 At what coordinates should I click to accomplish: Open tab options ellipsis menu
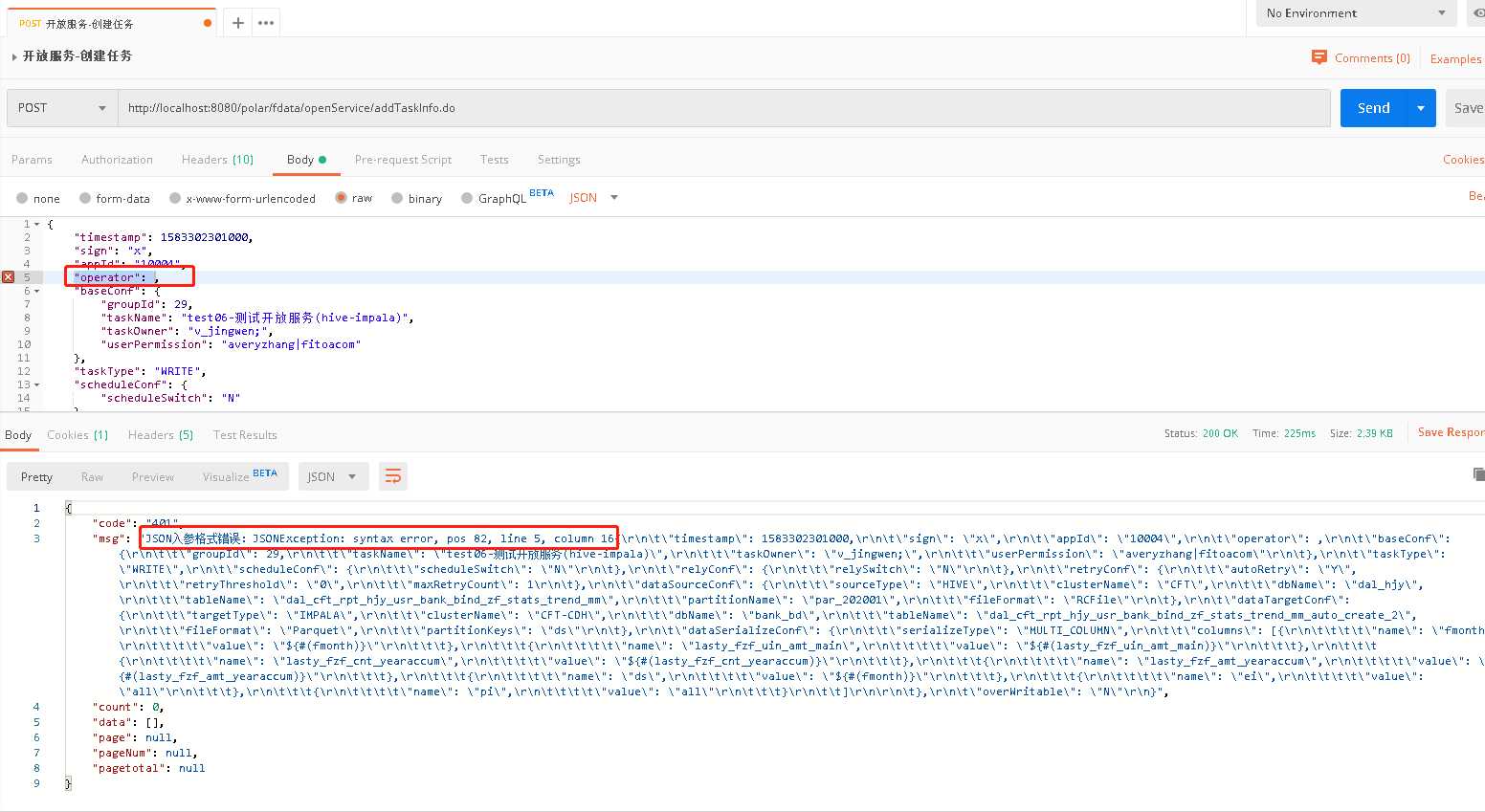[x=266, y=23]
